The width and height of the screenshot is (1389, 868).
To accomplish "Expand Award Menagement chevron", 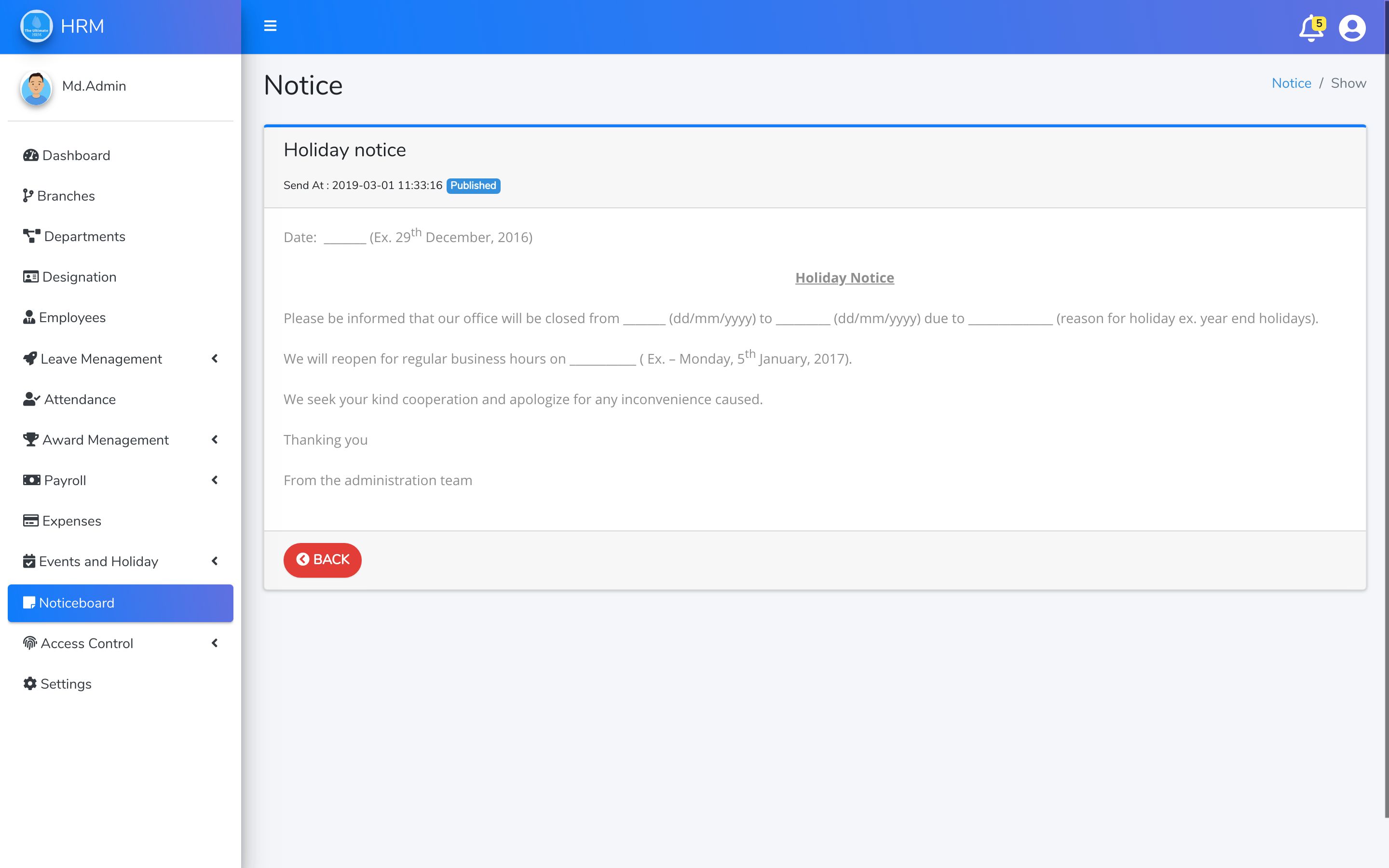I will point(215,440).
